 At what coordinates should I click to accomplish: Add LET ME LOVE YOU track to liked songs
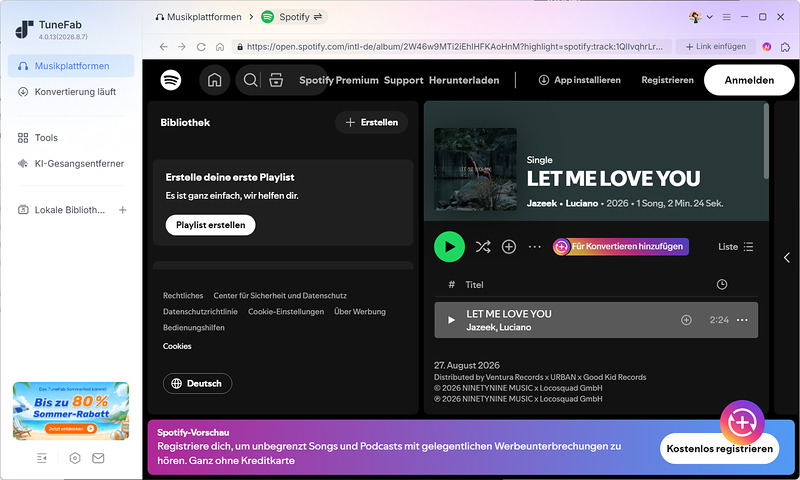[686, 320]
